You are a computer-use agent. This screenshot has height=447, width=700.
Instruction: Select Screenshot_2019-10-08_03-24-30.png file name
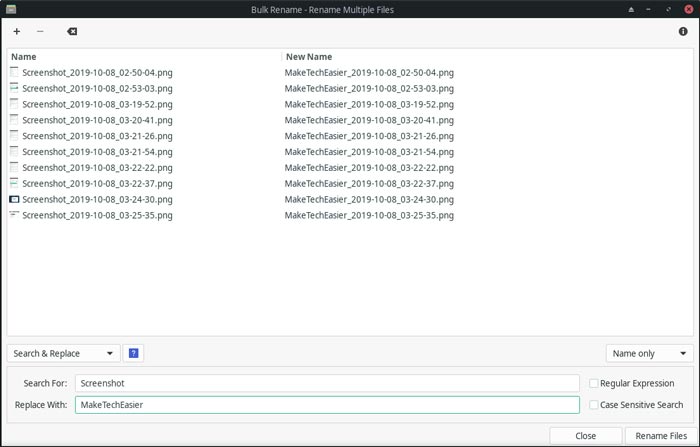[97, 199]
